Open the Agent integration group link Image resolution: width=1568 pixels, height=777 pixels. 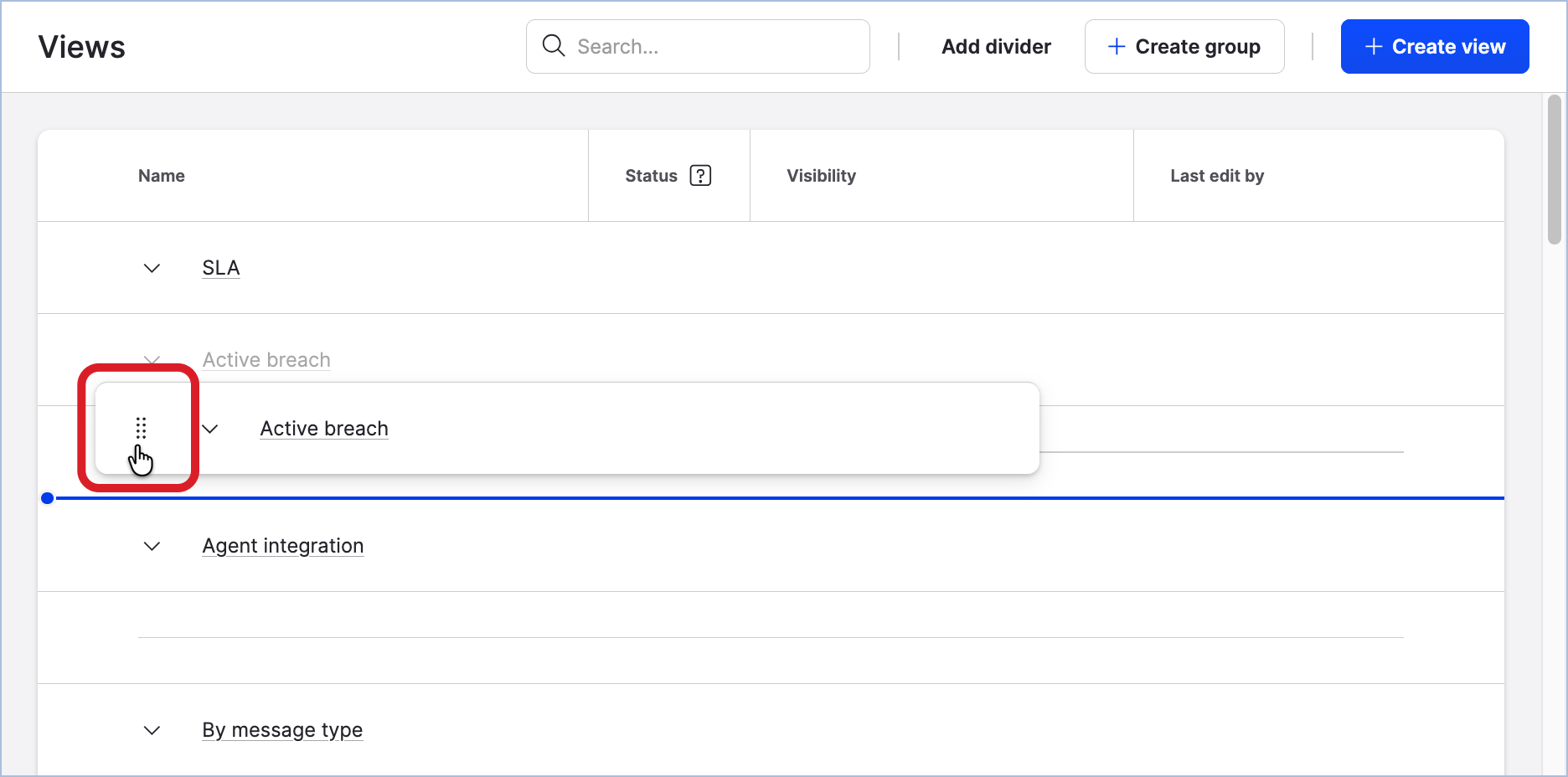[283, 546]
